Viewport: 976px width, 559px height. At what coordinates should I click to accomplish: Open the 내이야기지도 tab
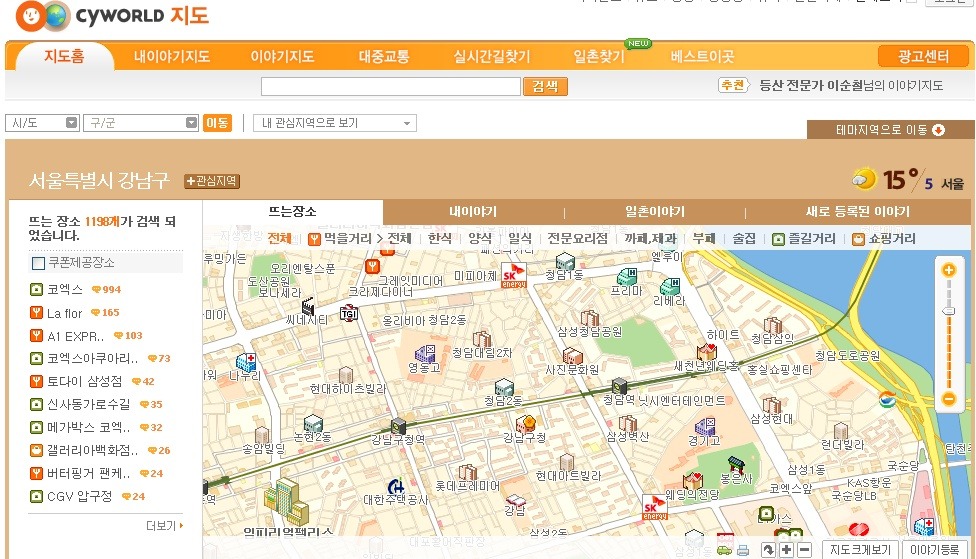[x=171, y=56]
